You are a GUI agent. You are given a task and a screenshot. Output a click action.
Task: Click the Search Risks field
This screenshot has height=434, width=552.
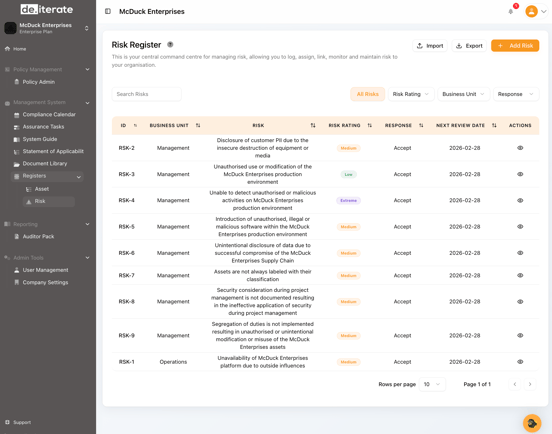[146, 94]
